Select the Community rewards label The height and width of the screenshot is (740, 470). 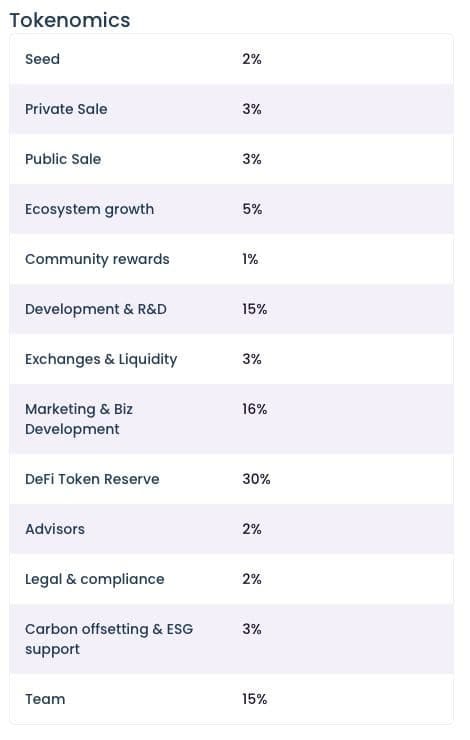[97, 260]
